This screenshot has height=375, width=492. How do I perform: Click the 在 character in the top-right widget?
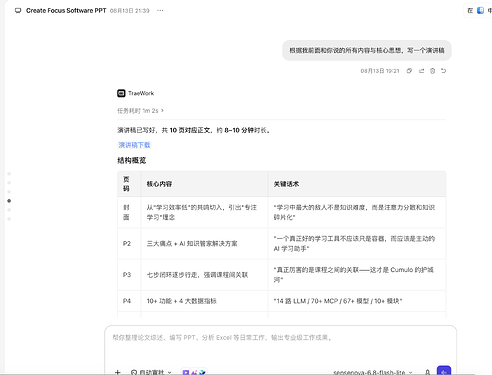[470, 11]
